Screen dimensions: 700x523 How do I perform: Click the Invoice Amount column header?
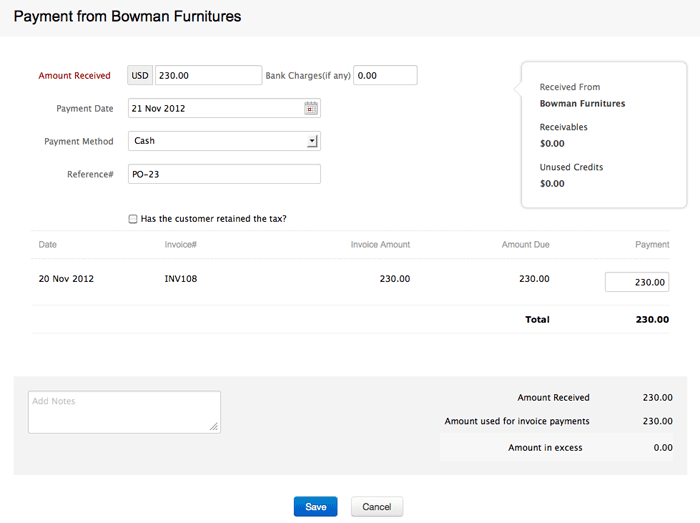click(380, 245)
